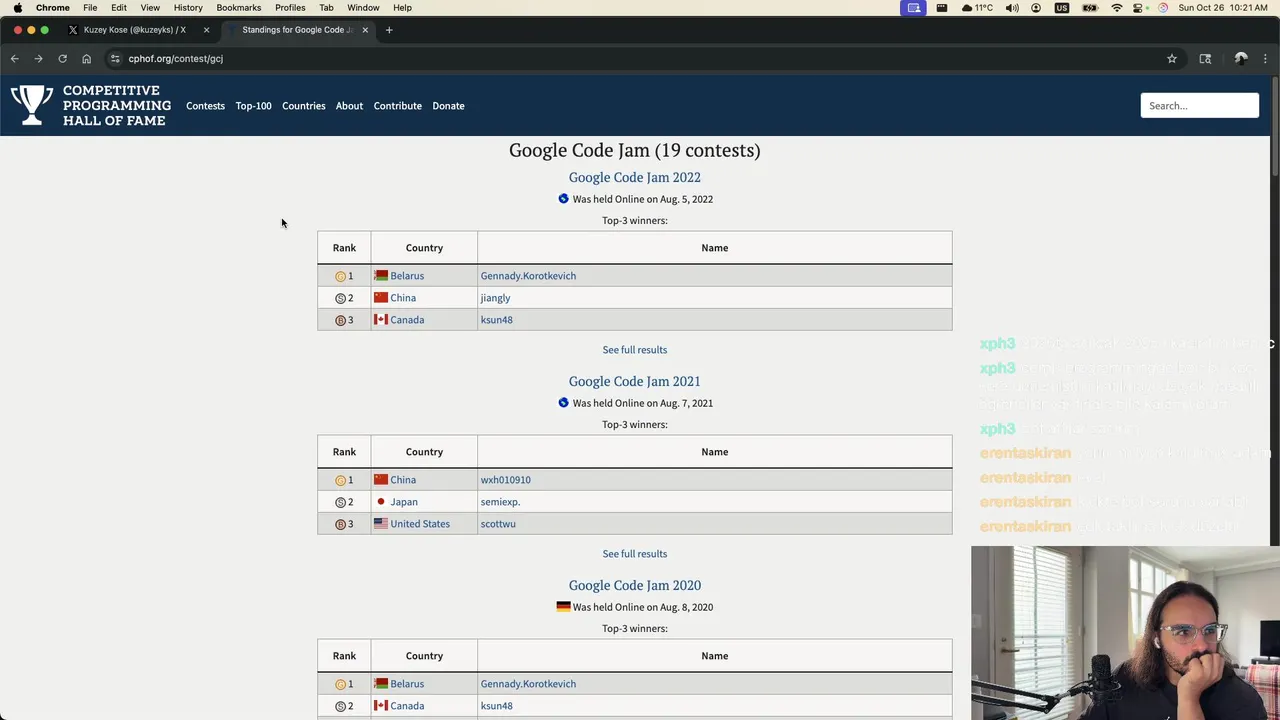The image size is (1280, 720).
Task: Open the browser home page
Action: pos(86,59)
